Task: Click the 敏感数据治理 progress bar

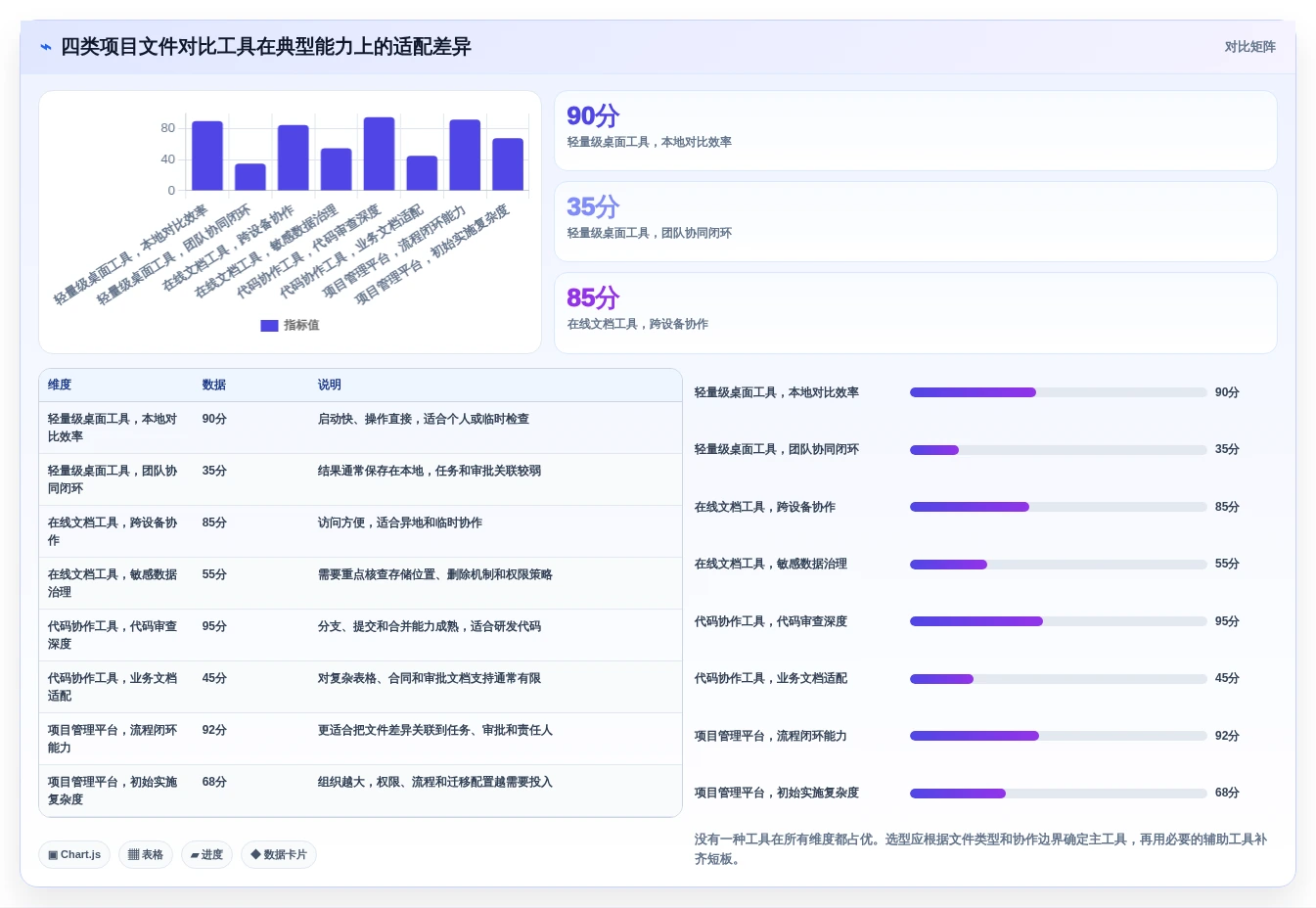Action: tap(1058, 565)
